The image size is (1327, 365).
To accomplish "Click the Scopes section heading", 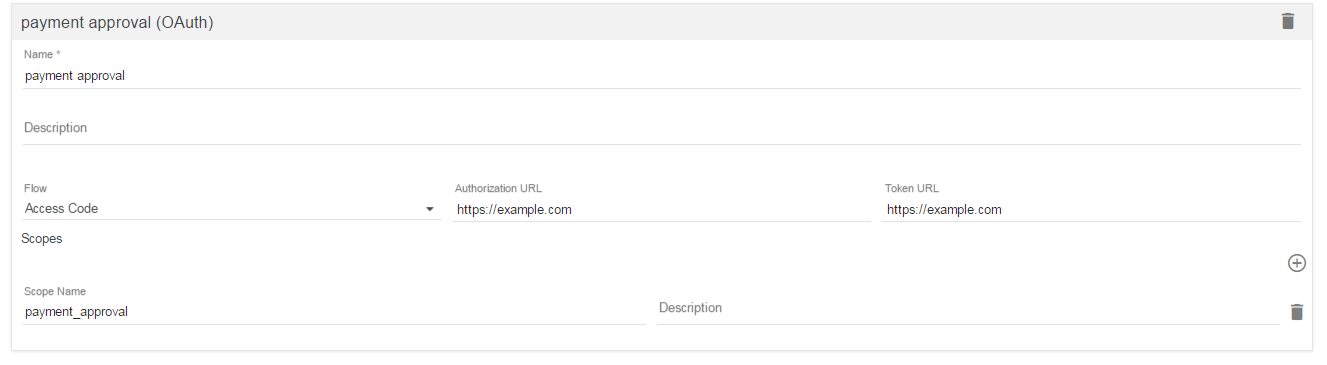I will click(x=42, y=239).
